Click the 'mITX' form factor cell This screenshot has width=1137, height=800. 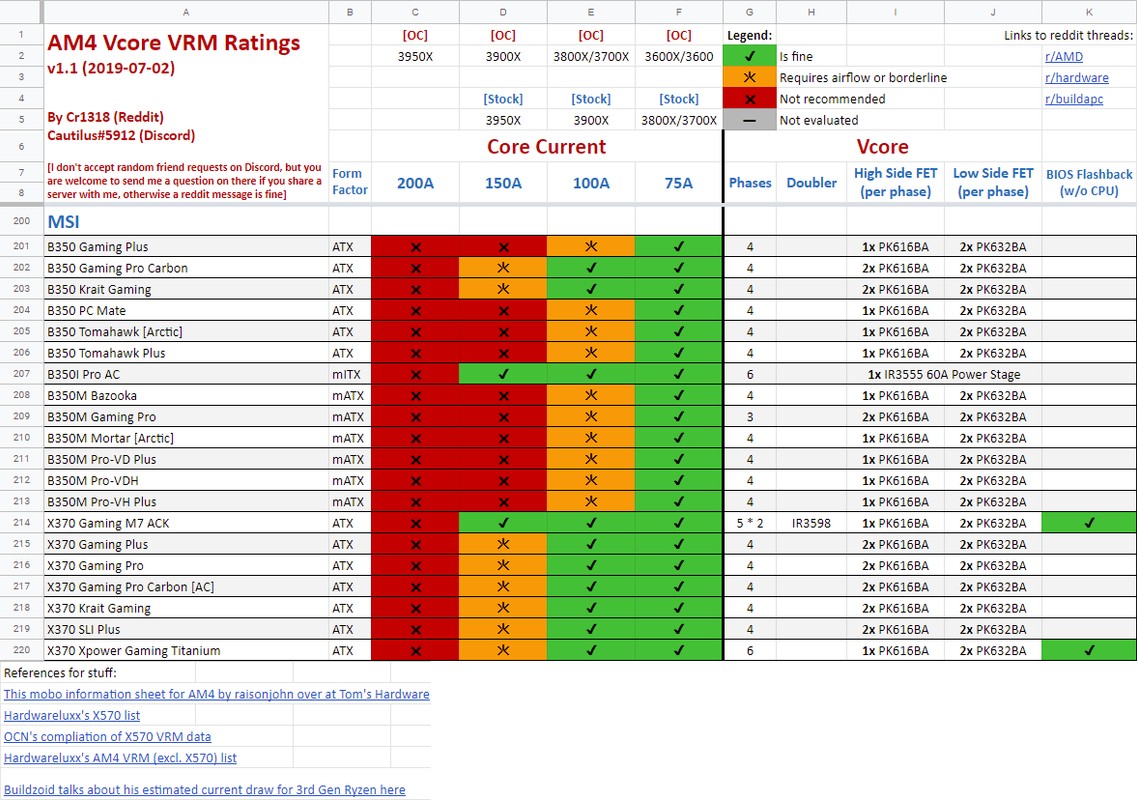(350, 374)
